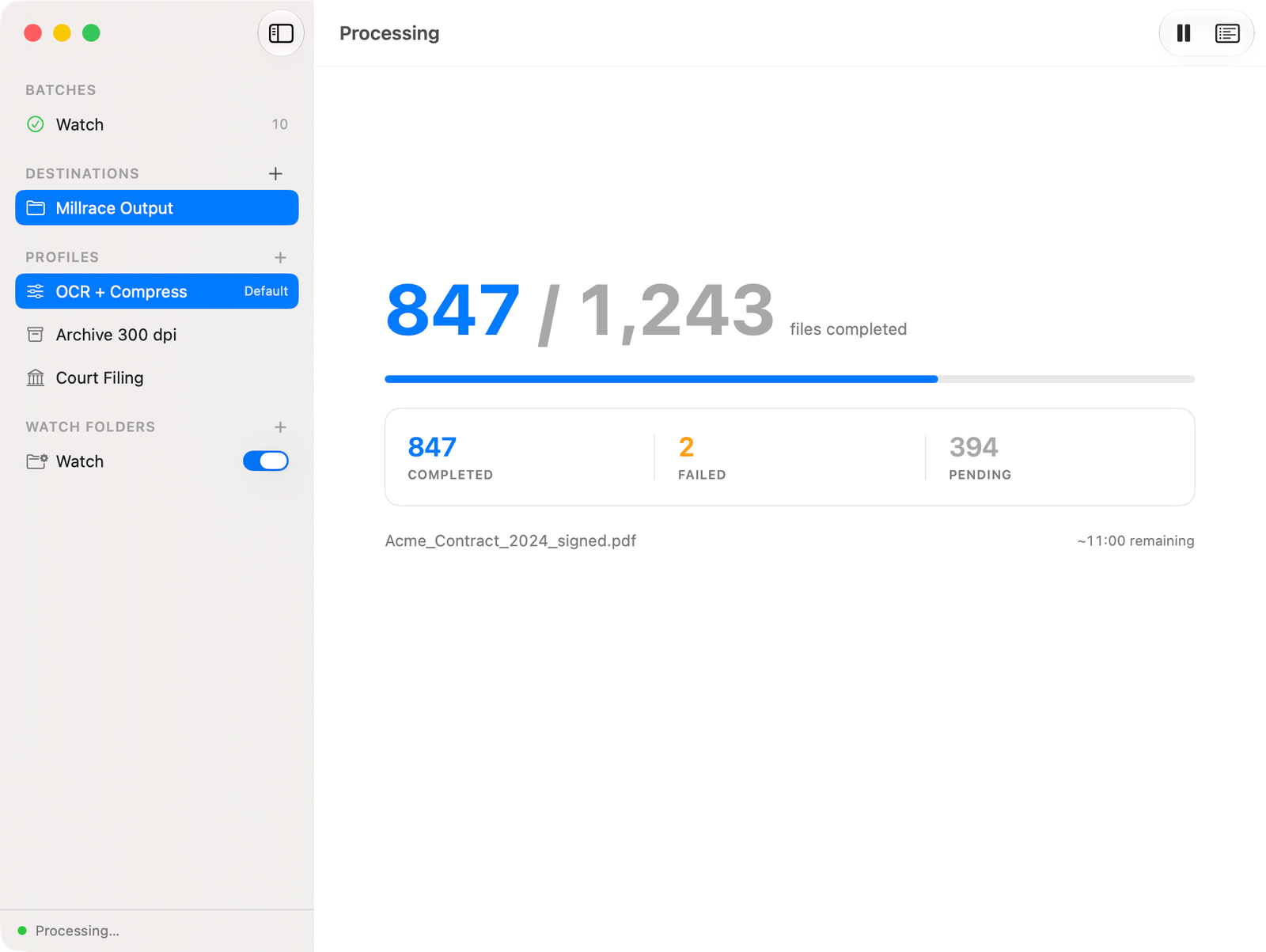Click the batch count 10
This screenshot has height=952, width=1266.
click(x=279, y=124)
